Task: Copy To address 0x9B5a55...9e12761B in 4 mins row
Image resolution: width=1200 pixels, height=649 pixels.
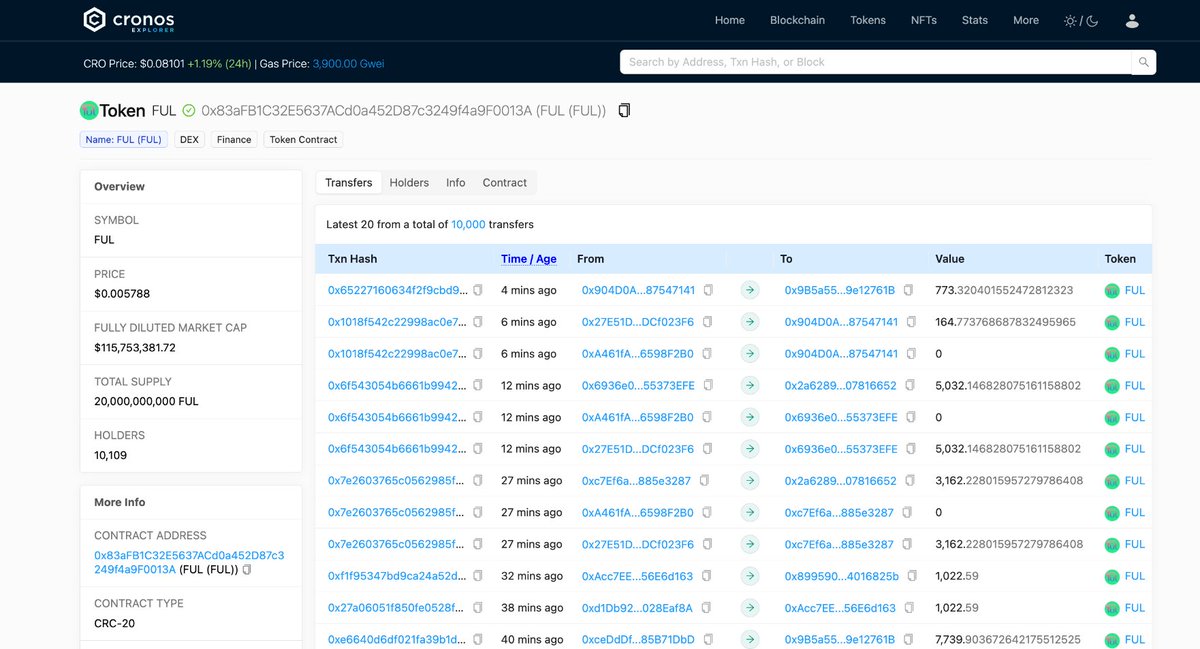Action: (x=908, y=290)
